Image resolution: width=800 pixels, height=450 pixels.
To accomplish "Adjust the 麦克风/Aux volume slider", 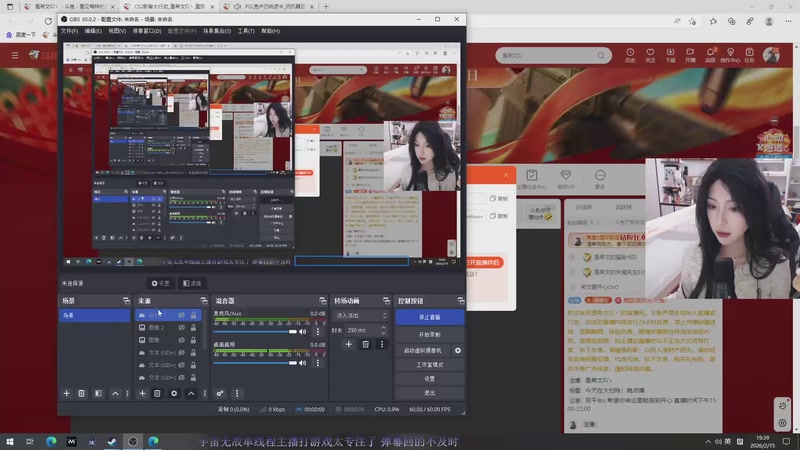I will tap(255, 332).
